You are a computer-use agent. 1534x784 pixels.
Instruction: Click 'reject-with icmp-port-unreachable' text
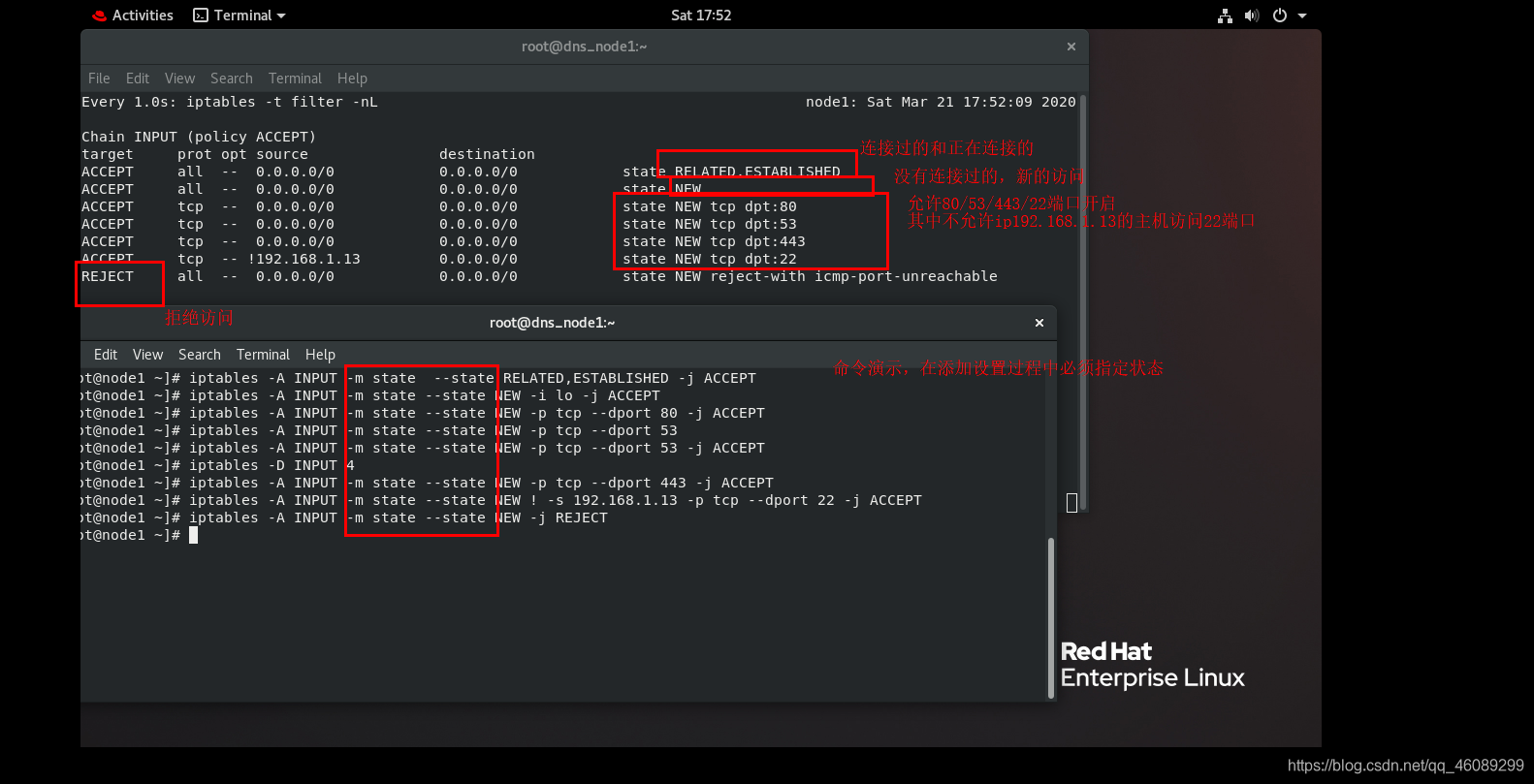click(x=853, y=276)
